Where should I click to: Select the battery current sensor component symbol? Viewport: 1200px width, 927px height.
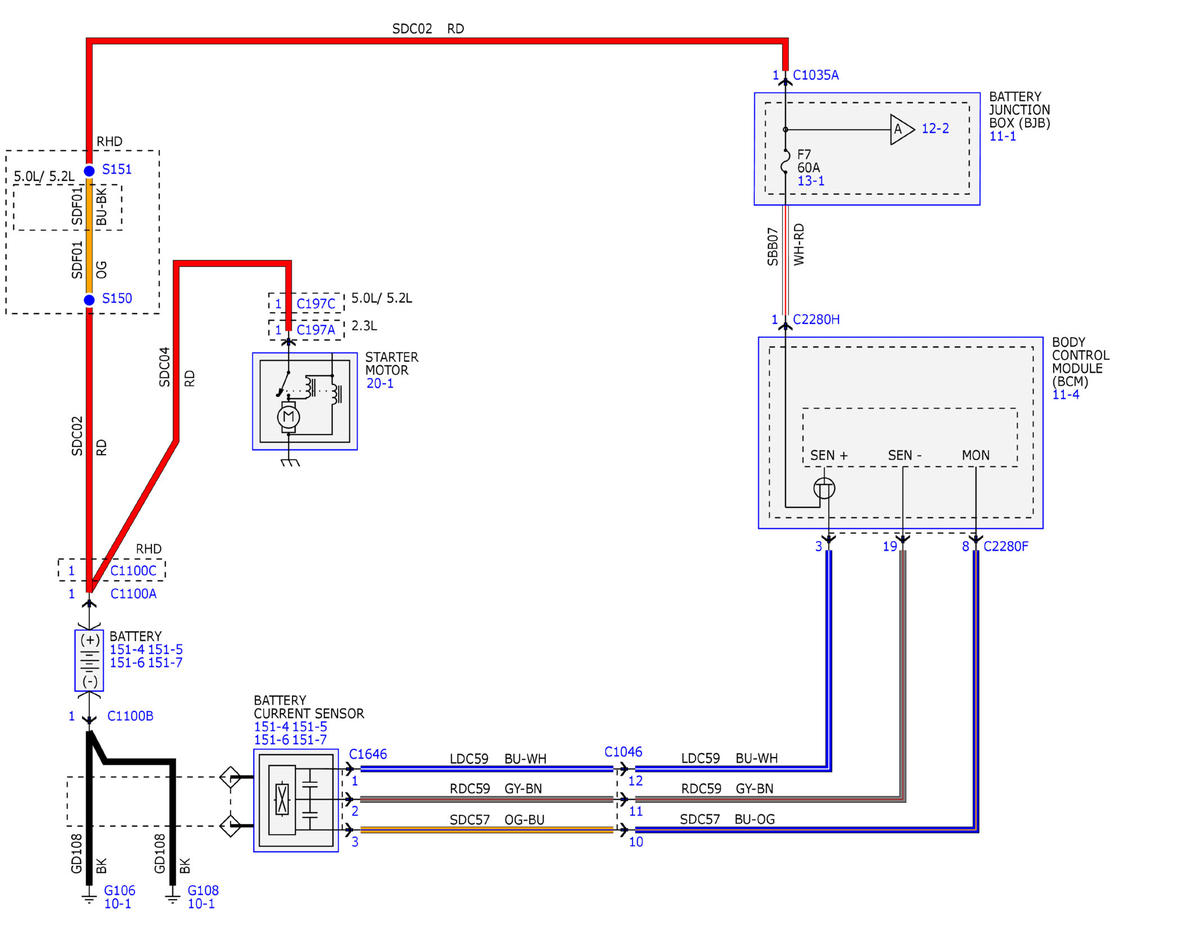click(296, 800)
